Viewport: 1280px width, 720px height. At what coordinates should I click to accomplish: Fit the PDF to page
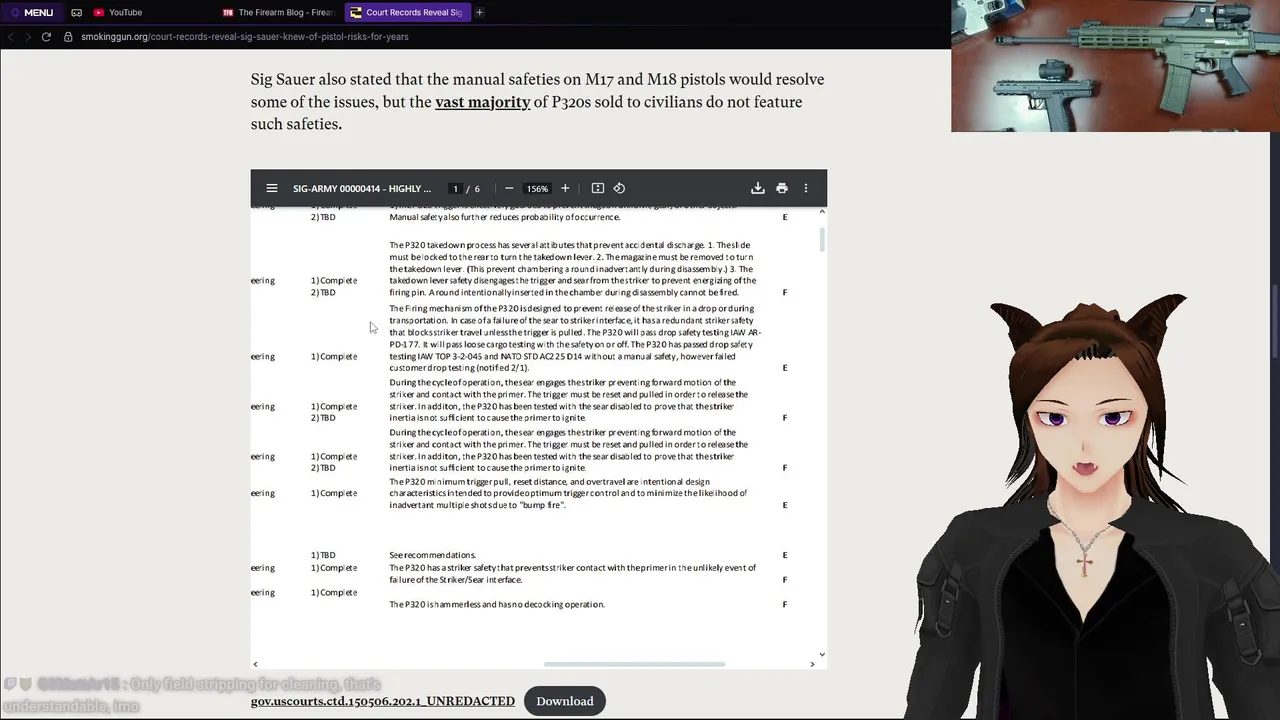coord(598,188)
